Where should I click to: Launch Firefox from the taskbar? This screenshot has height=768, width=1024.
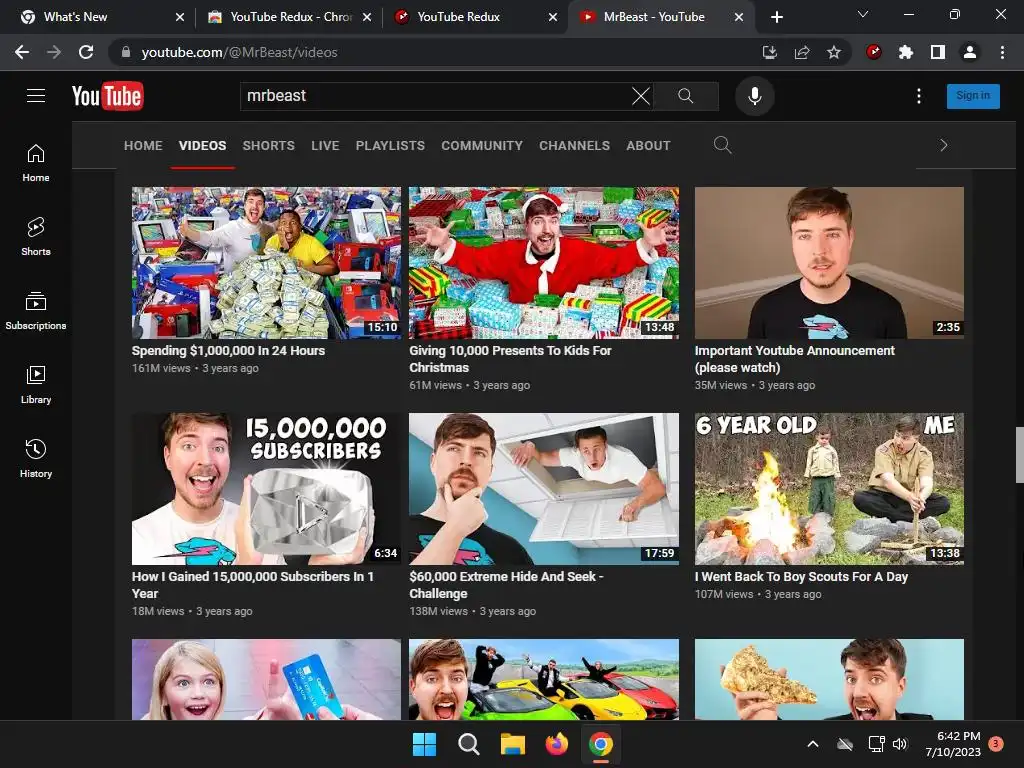pos(556,744)
